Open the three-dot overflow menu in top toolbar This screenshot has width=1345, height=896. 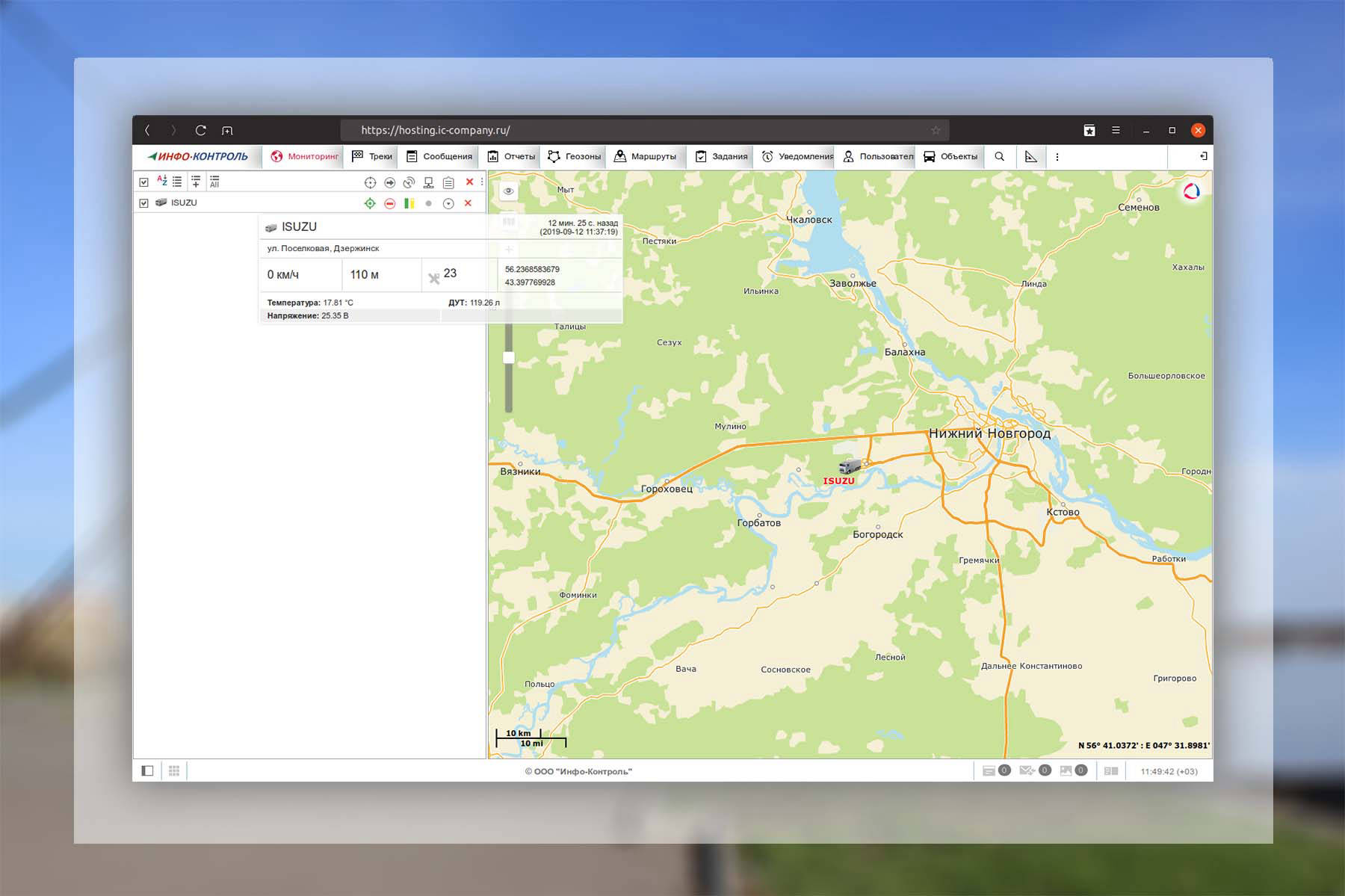[x=1057, y=157]
